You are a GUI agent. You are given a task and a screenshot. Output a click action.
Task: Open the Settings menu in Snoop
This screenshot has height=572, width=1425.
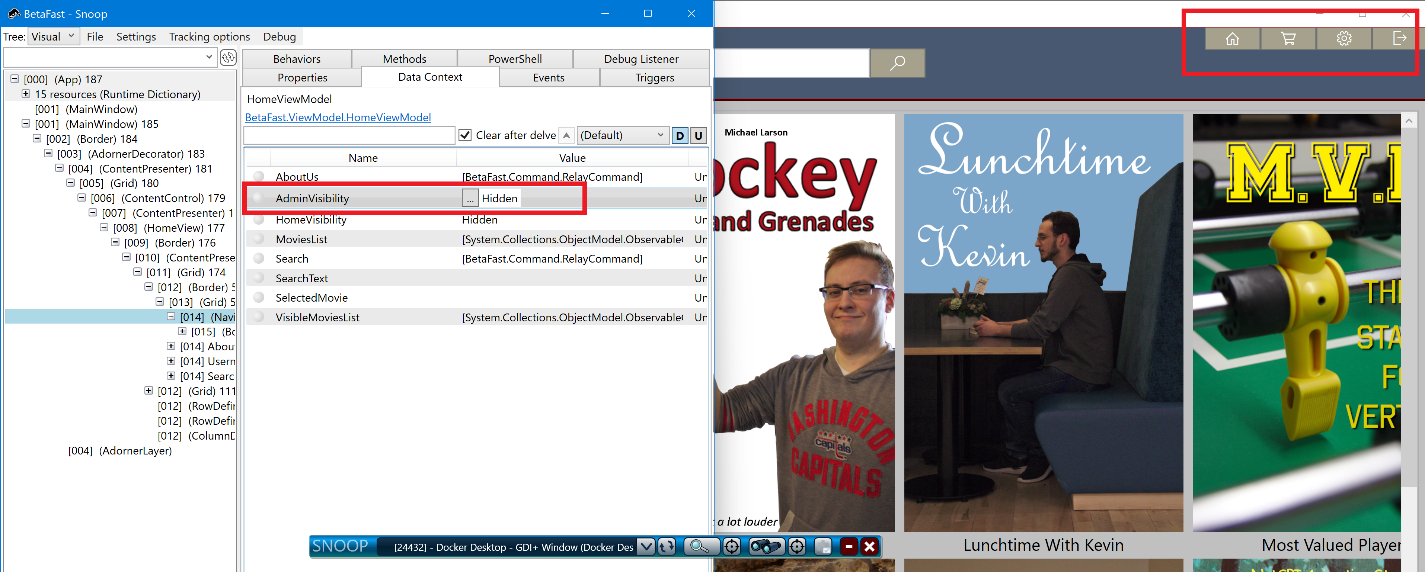coord(136,37)
